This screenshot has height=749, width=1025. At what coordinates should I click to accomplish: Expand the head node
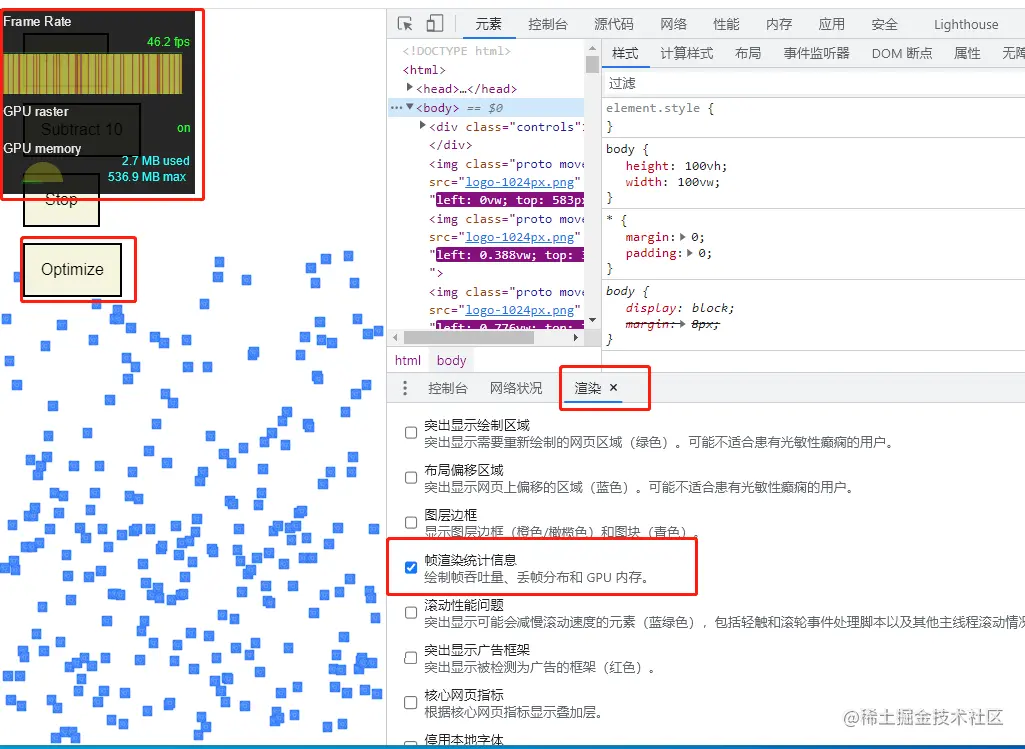click(410, 88)
